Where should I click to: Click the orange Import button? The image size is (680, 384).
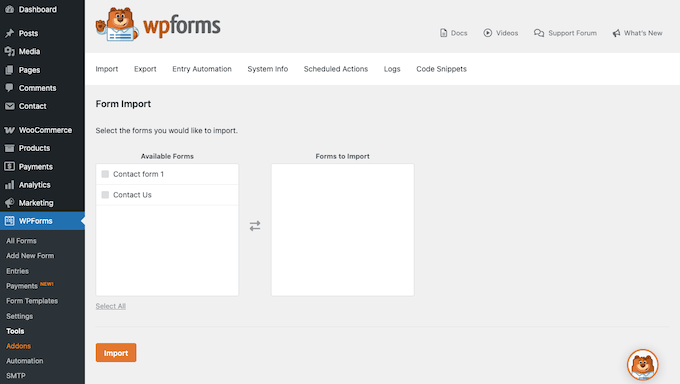pos(116,353)
